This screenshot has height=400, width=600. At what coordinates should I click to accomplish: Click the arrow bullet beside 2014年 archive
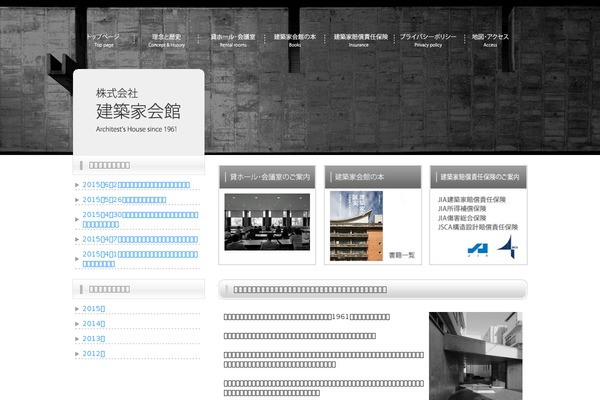[x=77, y=324]
